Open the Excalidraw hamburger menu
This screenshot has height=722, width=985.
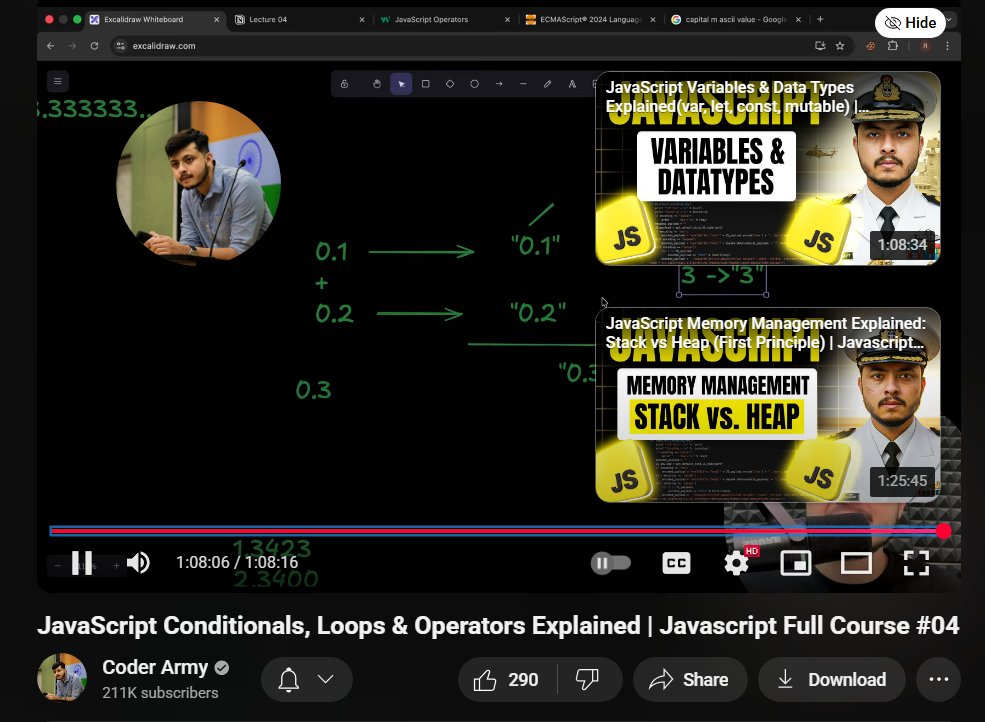(58, 82)
